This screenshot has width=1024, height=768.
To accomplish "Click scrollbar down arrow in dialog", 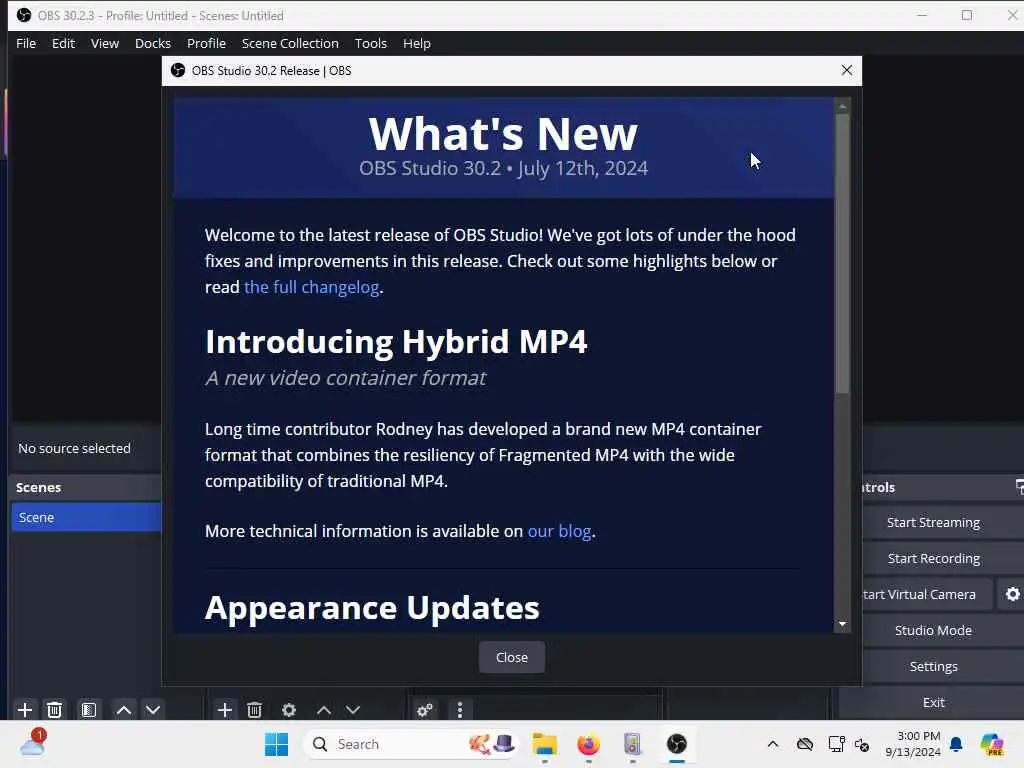I will click(x=842, y=624).
